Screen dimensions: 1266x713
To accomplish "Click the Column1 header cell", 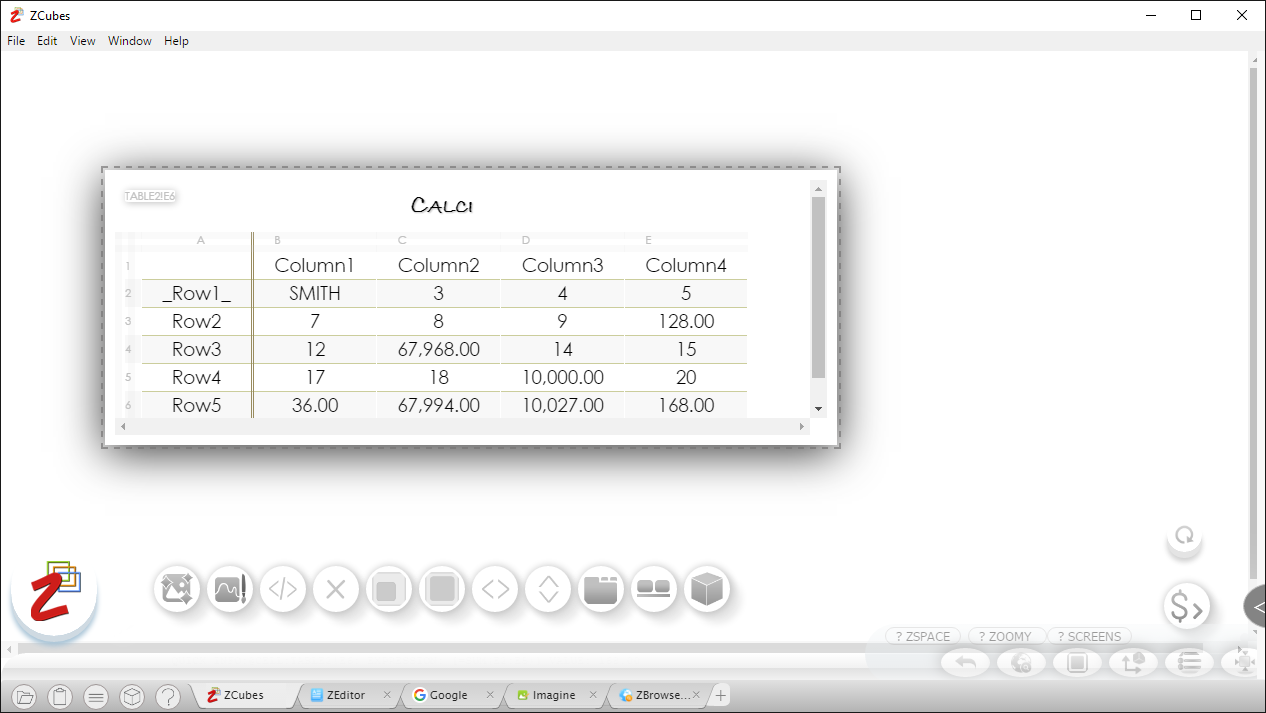I will pyautogui.click(x=315, y=265).
